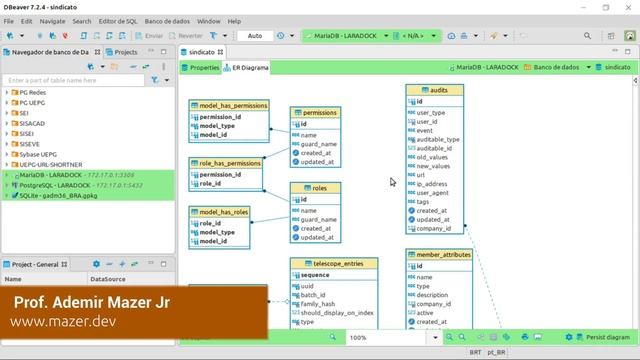Click the transaction mode toggle icon
The height and width of the screenshot is (360, 640).
213,36
